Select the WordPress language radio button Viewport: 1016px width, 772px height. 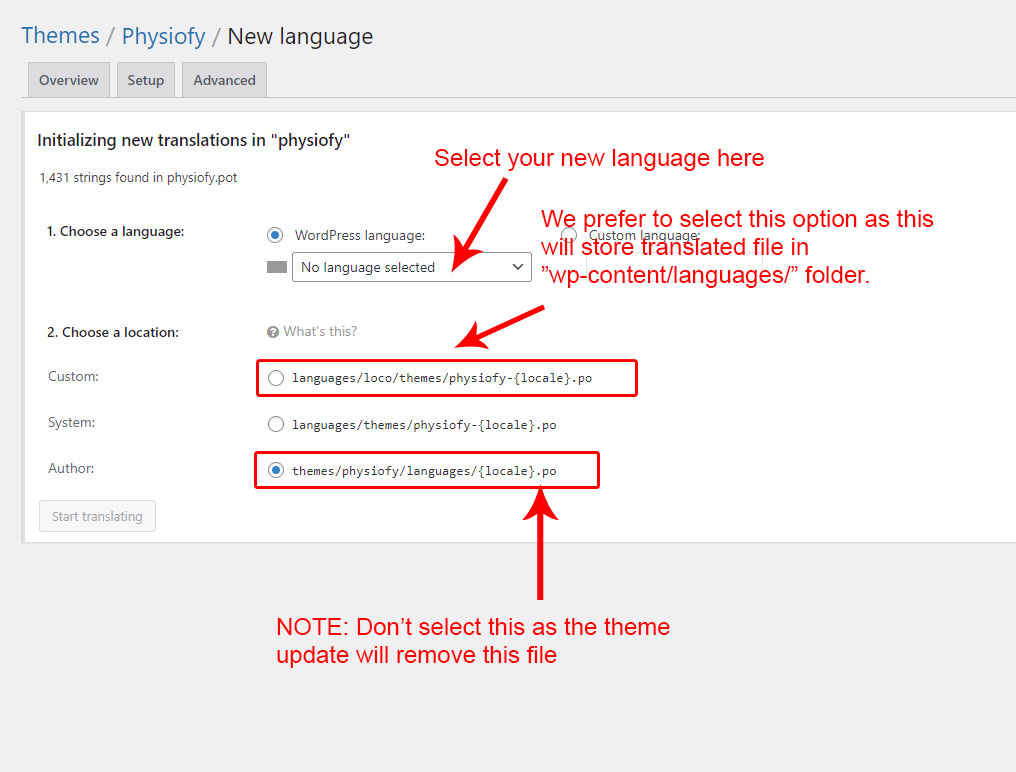(275, 235)
